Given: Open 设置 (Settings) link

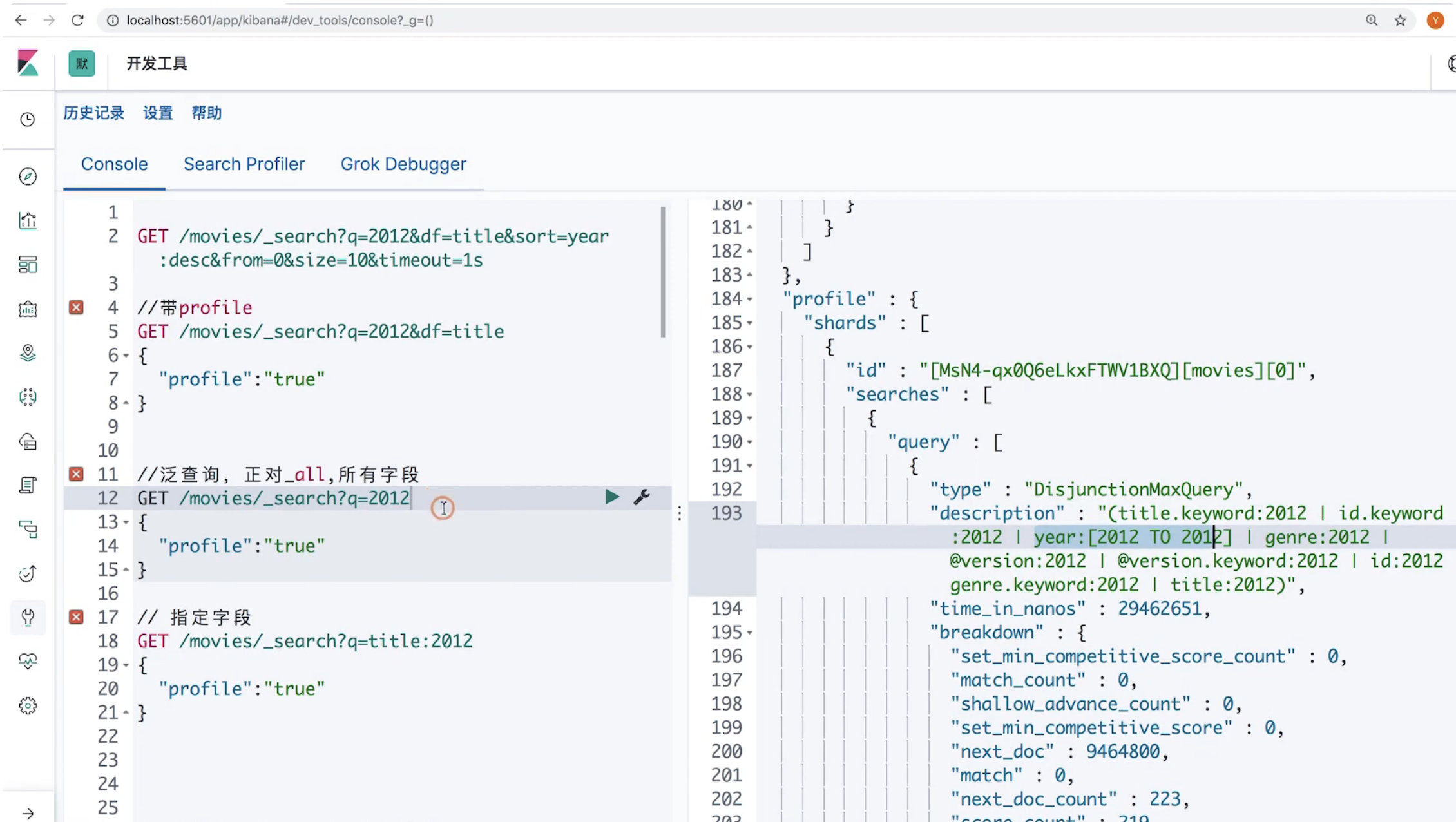Looking at the screenshot, I should coord(158,113).
